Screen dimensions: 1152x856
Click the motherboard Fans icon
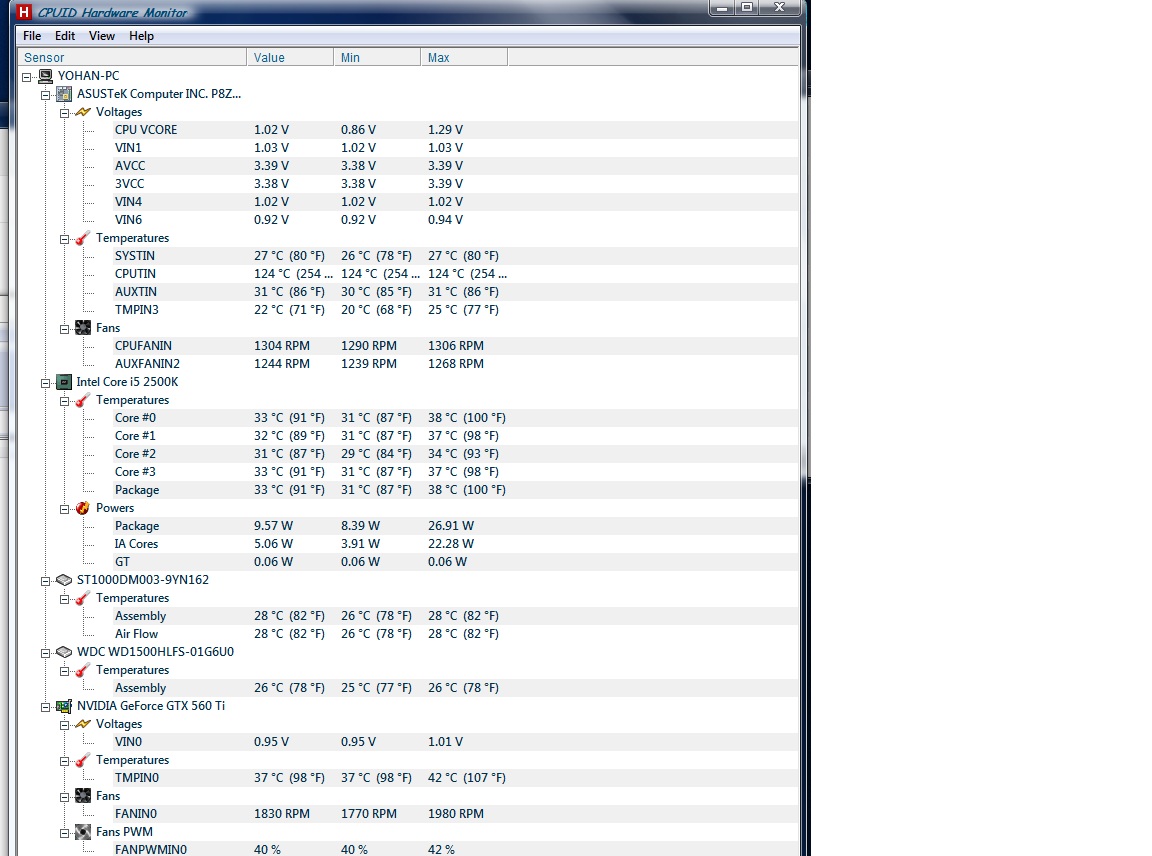point(83,328)
